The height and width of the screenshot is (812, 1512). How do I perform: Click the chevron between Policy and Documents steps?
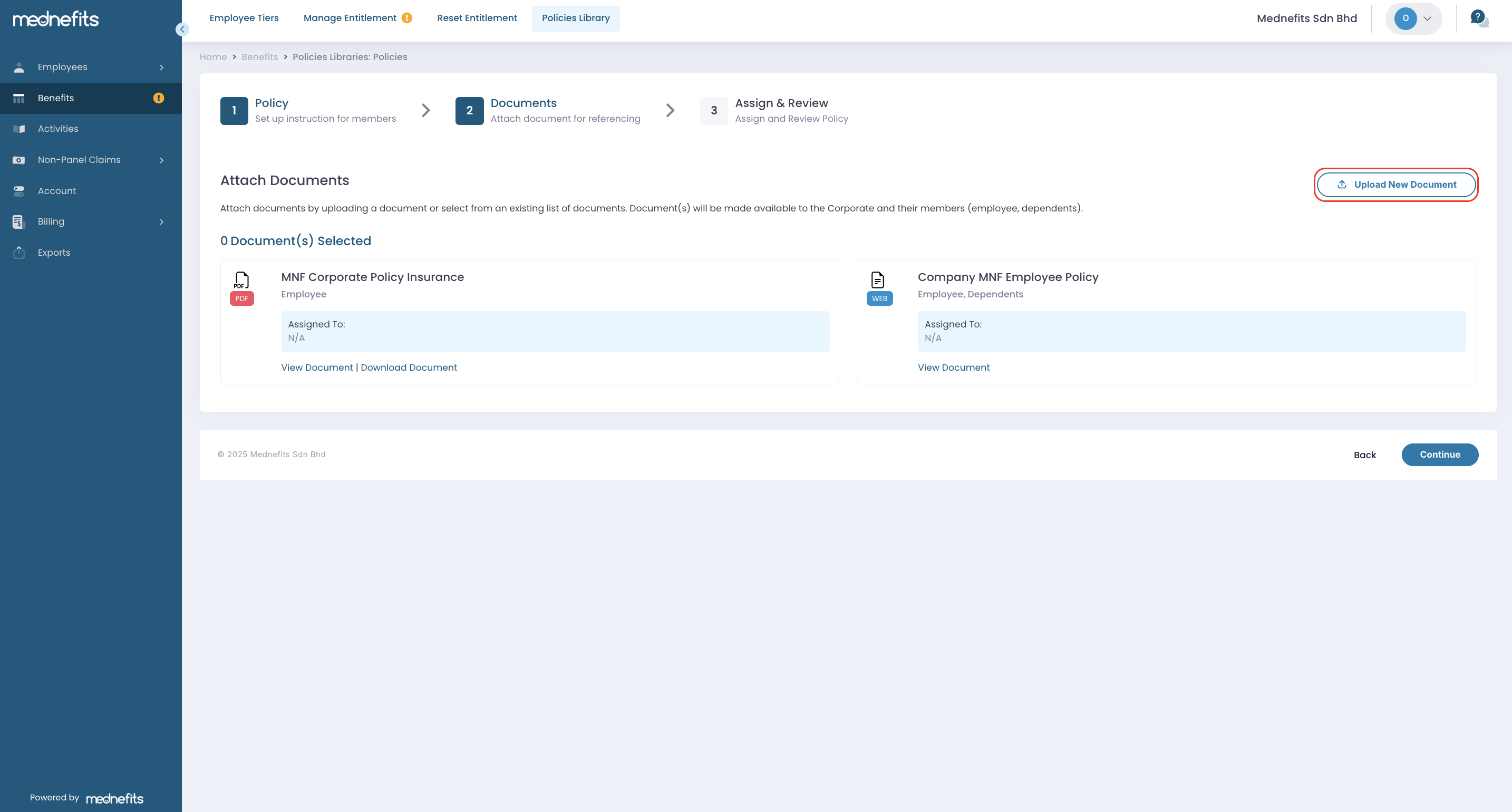tap(426, 110)
